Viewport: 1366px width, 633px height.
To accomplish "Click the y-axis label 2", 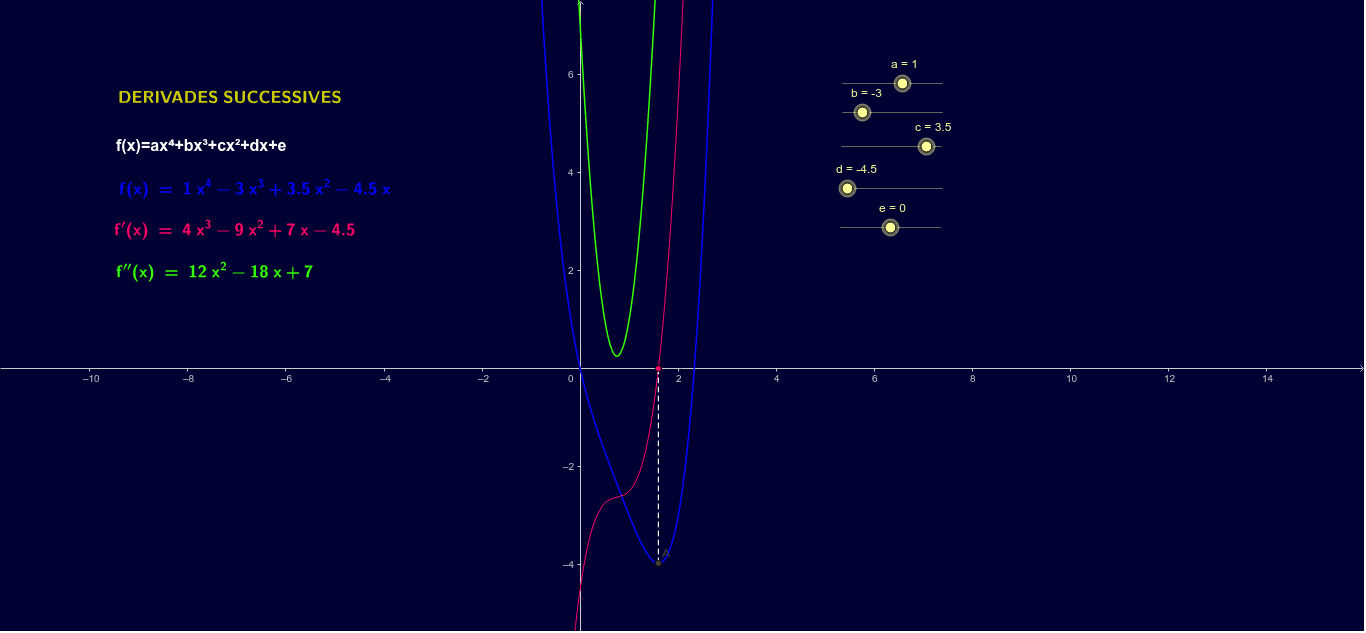I will click(569, 270).
